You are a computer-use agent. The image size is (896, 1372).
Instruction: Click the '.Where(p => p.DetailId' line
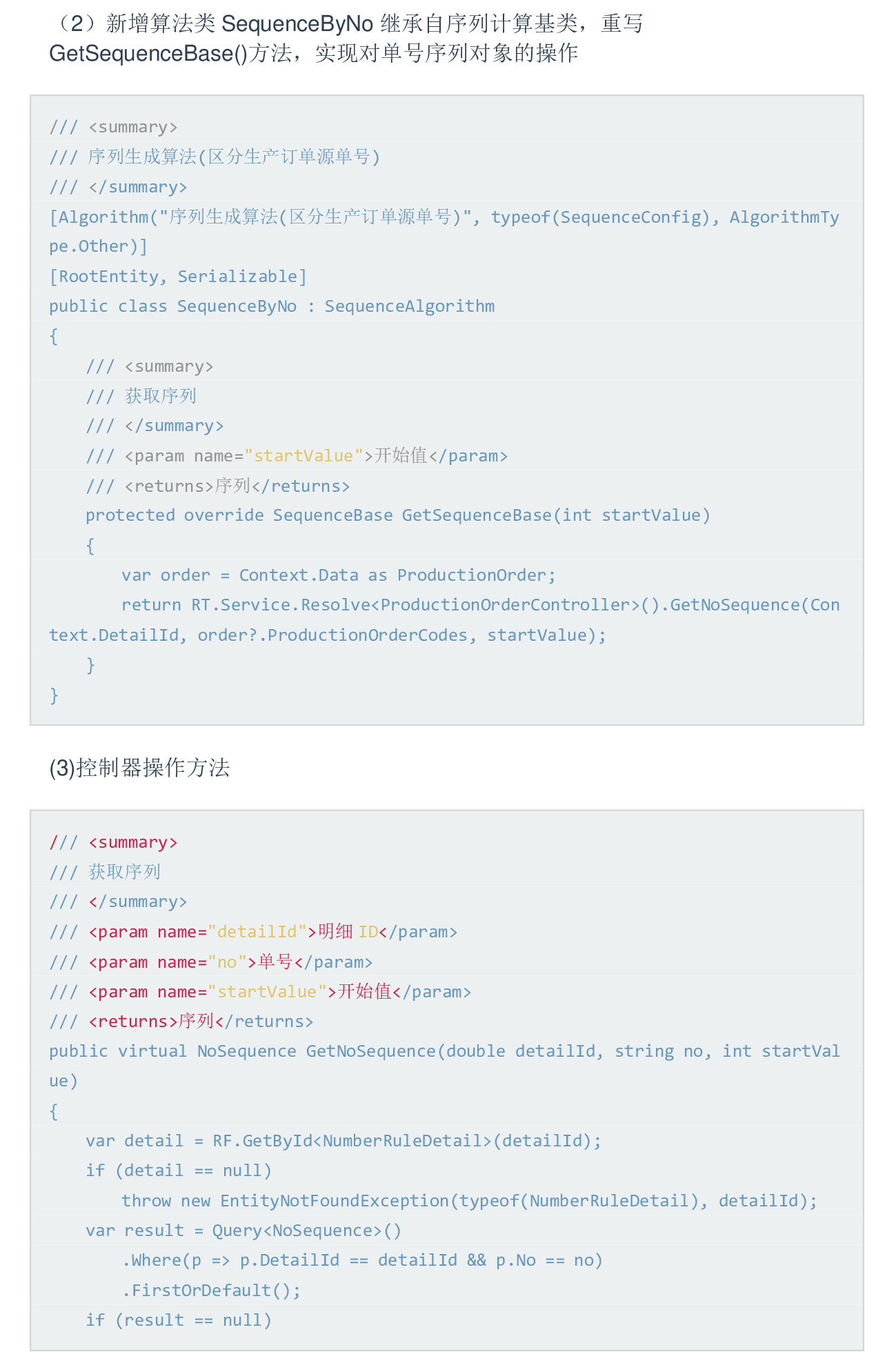[x=362, y=1260]
